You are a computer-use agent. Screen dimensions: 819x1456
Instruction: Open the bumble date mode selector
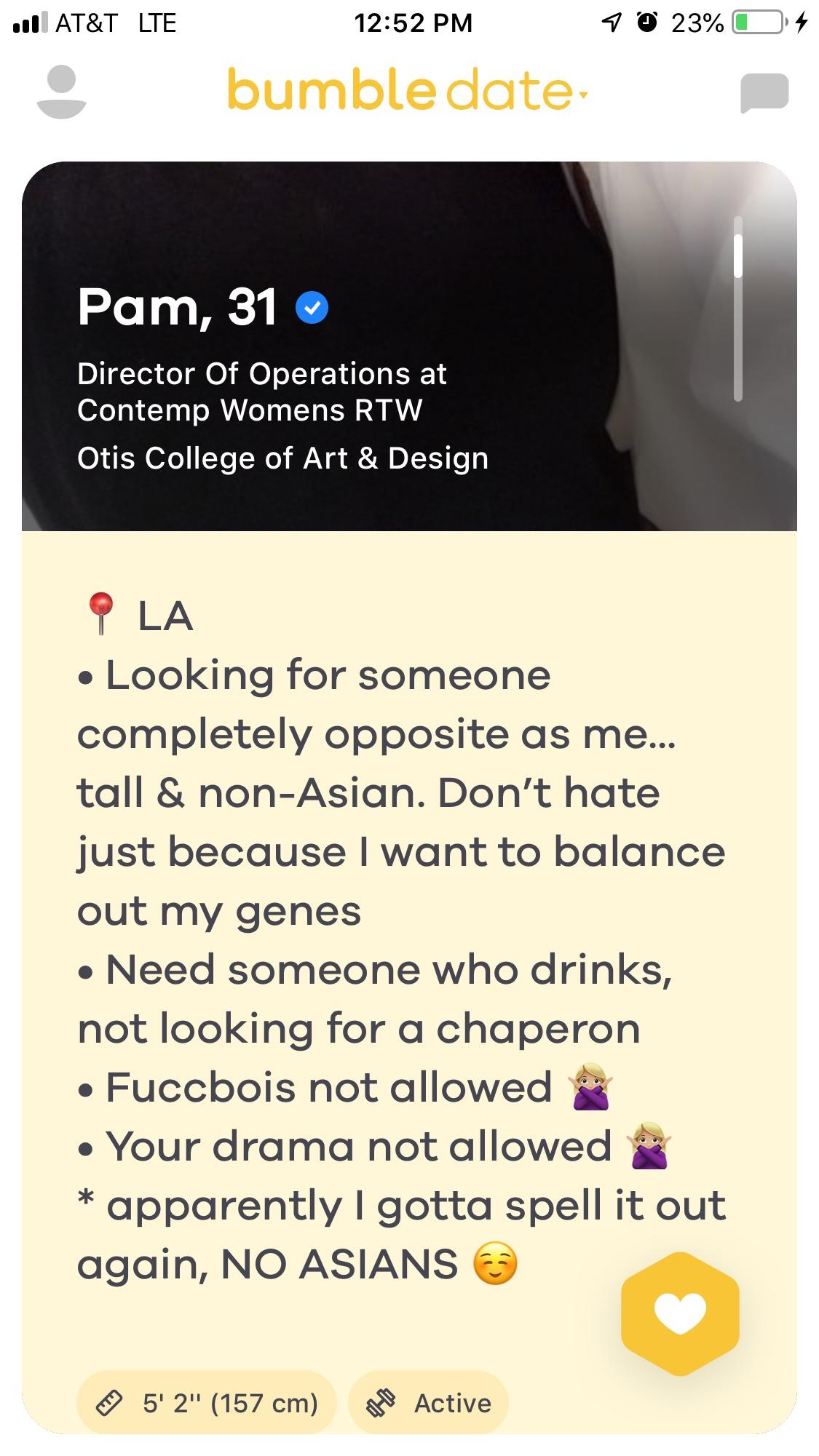point(408,89)
